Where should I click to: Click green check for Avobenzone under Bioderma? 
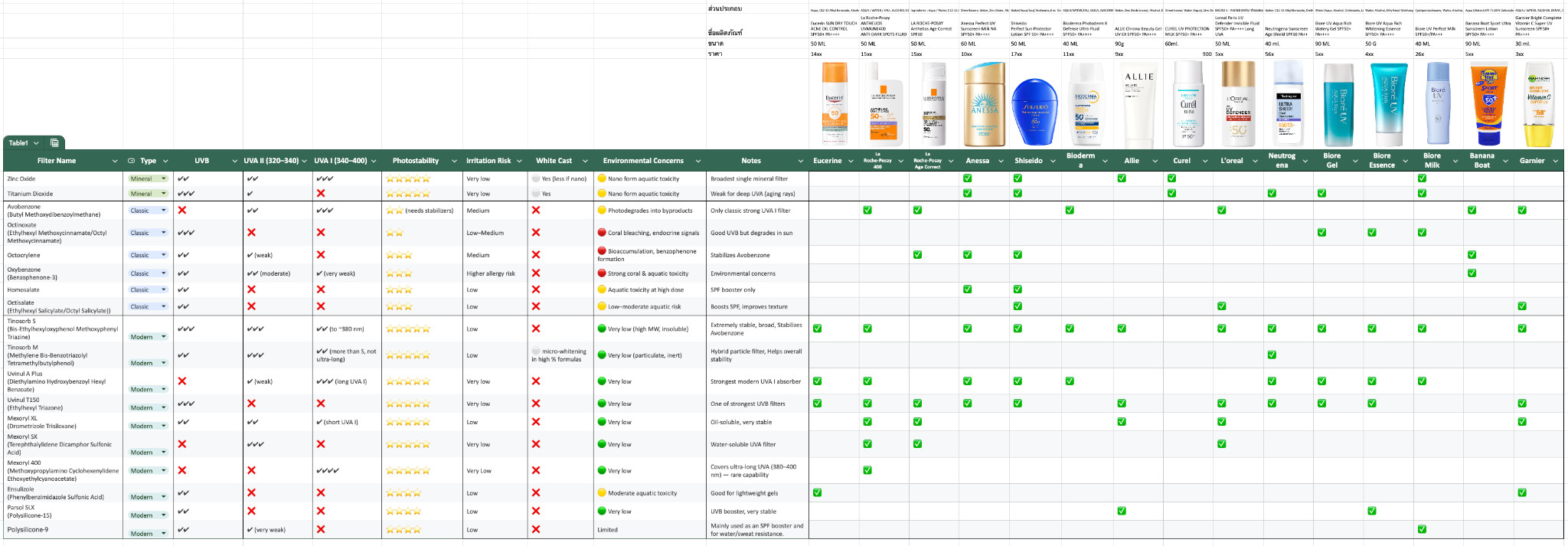tap(1070, 210)
